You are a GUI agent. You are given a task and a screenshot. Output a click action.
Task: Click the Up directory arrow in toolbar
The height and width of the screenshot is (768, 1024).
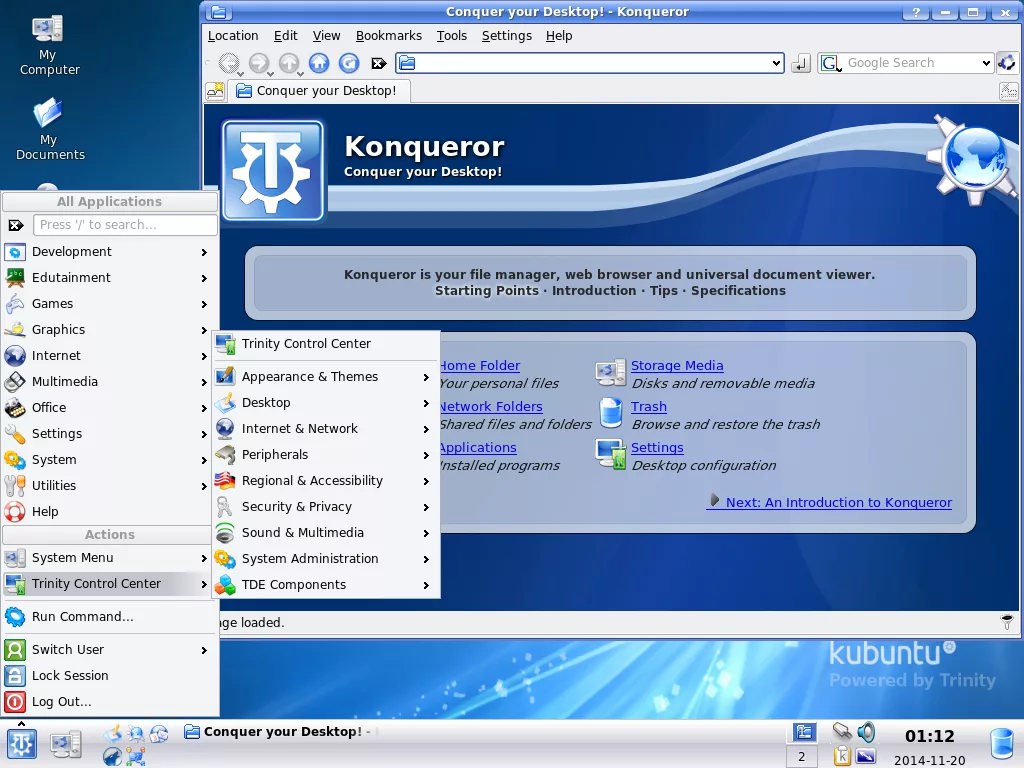click(289, 63)
